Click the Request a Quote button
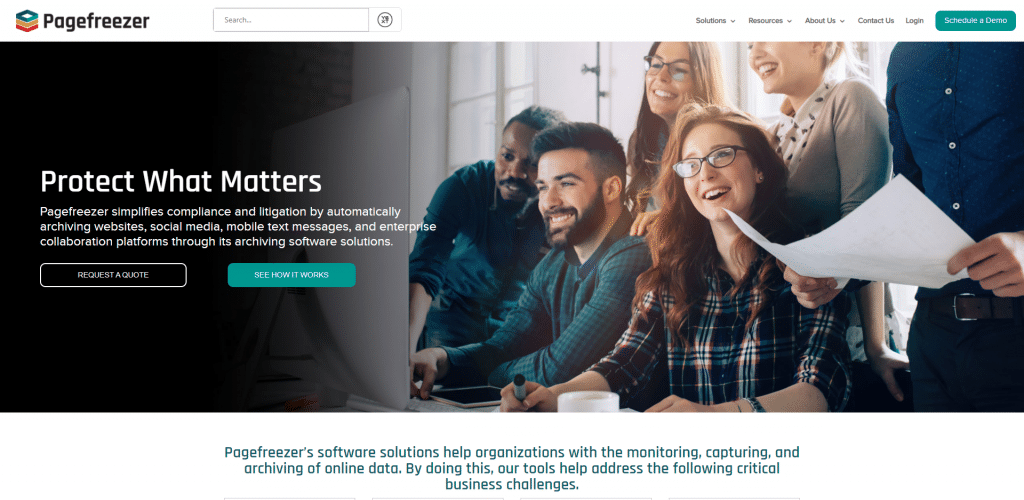 click(113, 275)
